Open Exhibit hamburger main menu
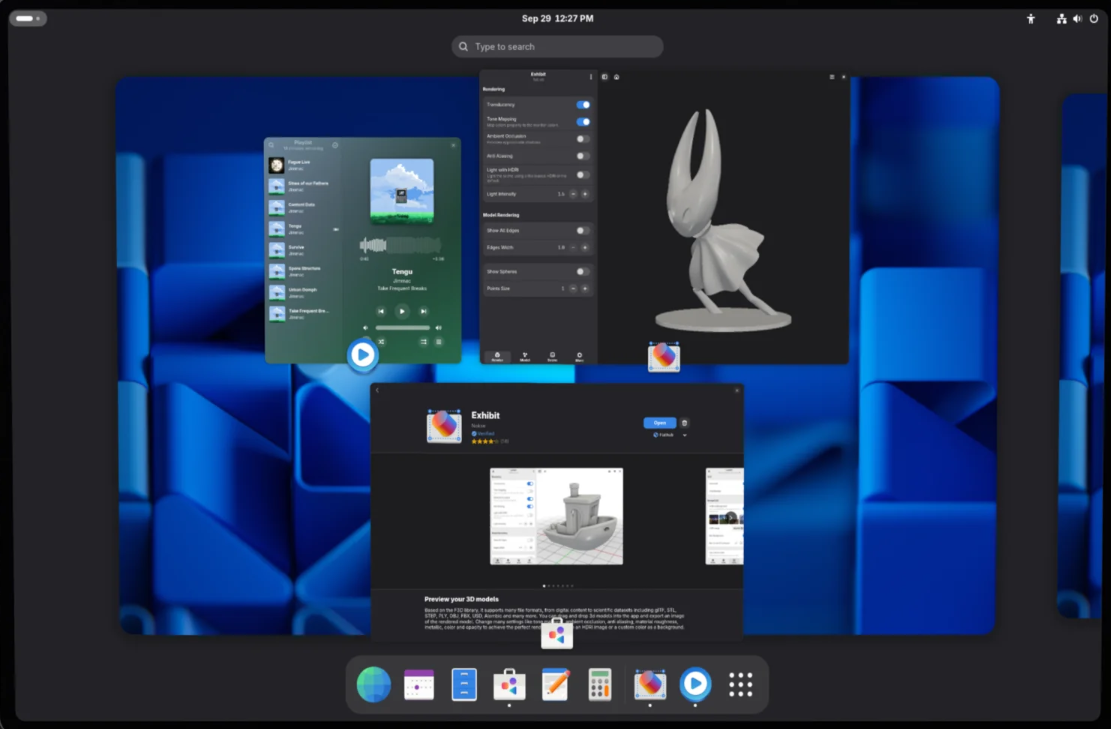The image size is (1111, 729). tap(832, 77)
